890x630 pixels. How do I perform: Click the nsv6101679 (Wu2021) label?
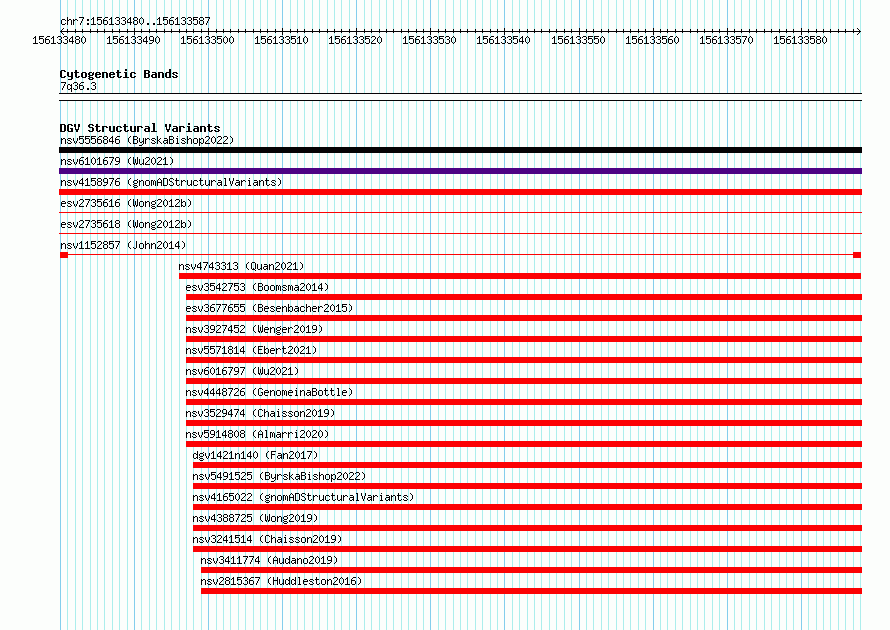(x=117, y=161)
